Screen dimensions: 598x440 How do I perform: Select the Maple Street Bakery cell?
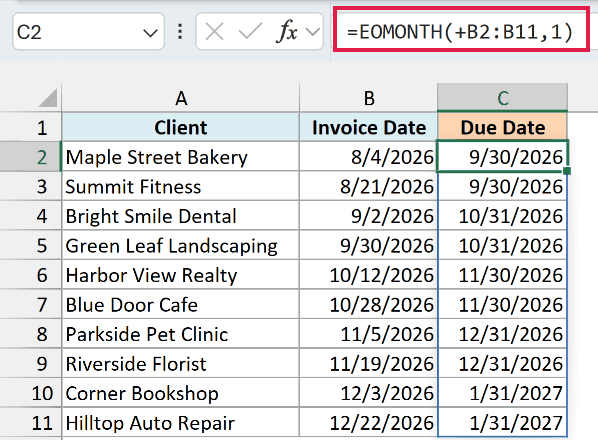tap(181, 156)
